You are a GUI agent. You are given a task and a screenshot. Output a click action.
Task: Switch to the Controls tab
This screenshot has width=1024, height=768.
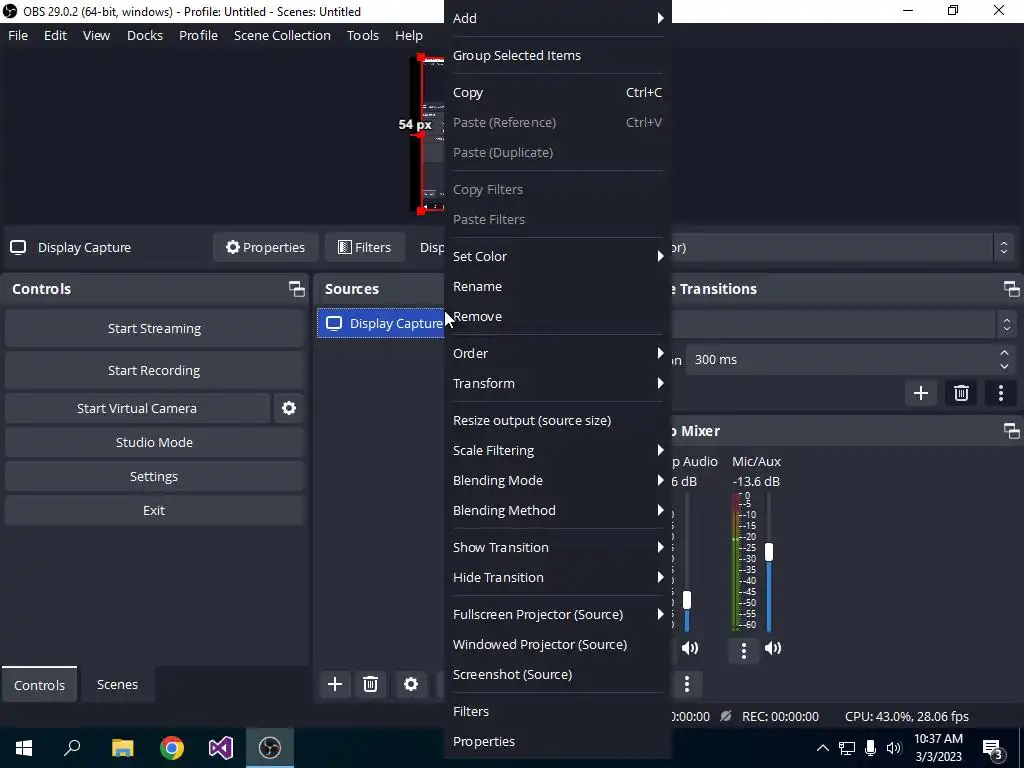tap(39, 684)
